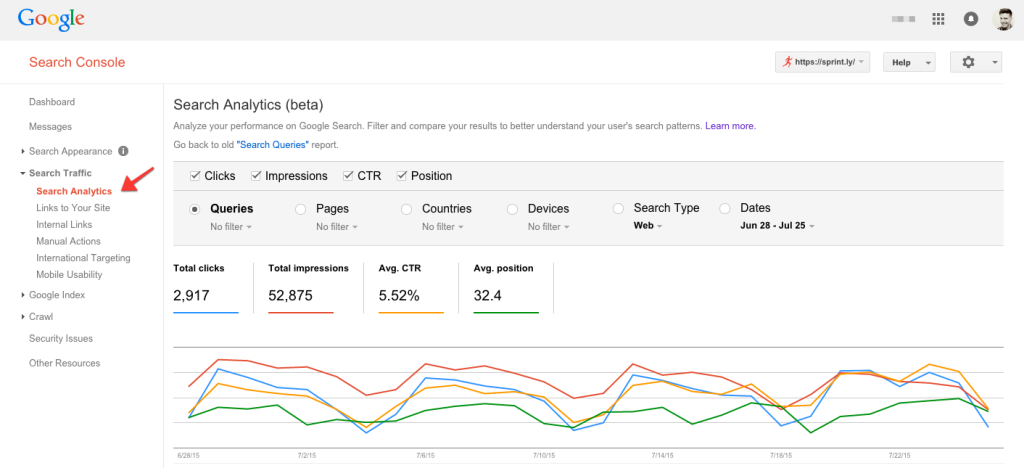Click the orange Avg. CTR color bar
1024x468 pixels.
click(x=411, y=313)
